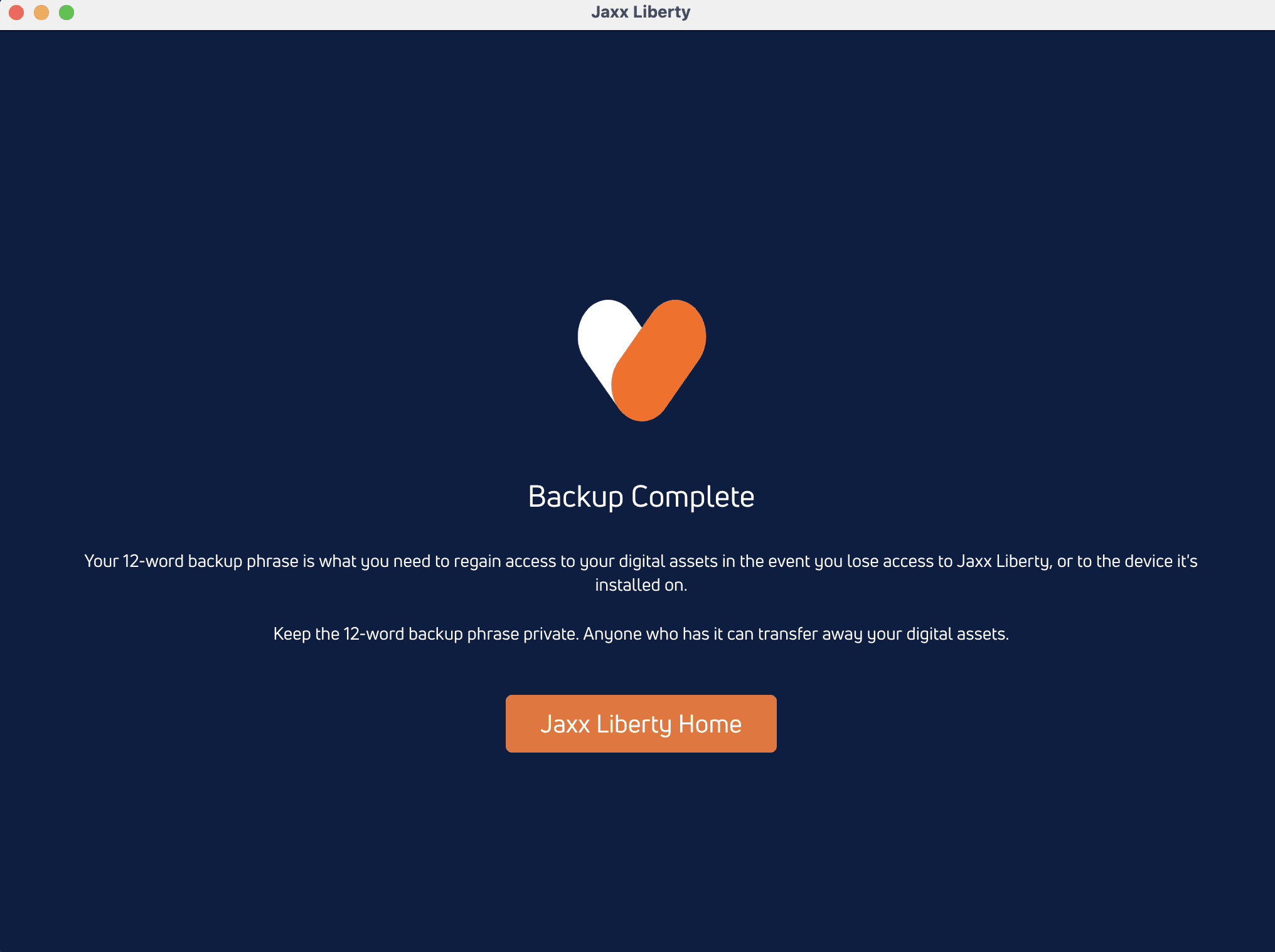Open Jaxx Liberty Home

[x=641, y=723]
